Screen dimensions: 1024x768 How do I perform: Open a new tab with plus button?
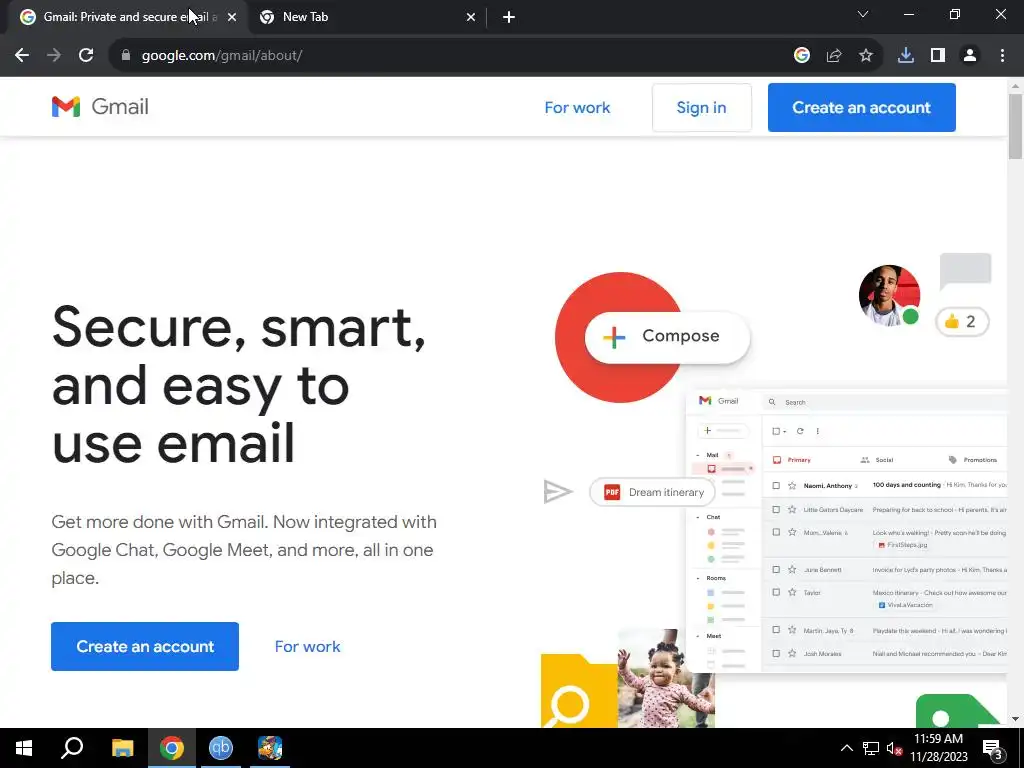point(509,17)
